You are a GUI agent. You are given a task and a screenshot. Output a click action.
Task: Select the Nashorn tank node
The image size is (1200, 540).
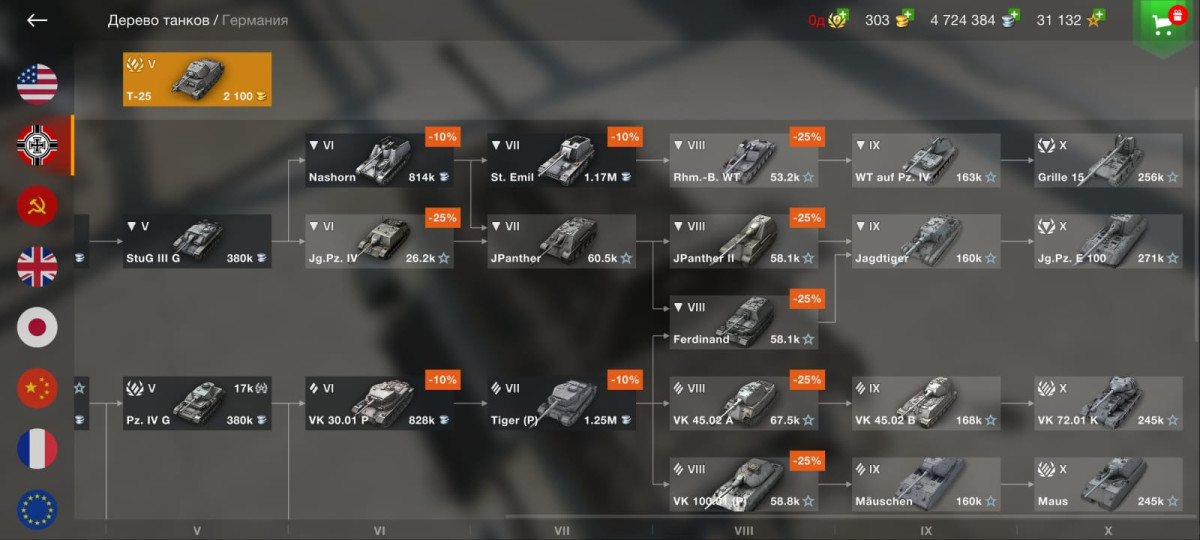click(x=380, y=160)
